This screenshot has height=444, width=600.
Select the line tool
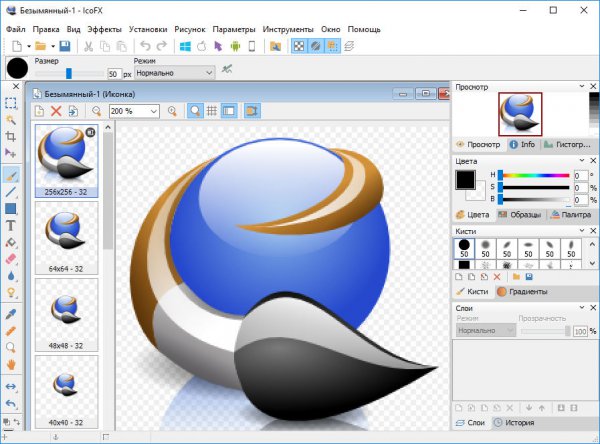[x=11, y=192]
